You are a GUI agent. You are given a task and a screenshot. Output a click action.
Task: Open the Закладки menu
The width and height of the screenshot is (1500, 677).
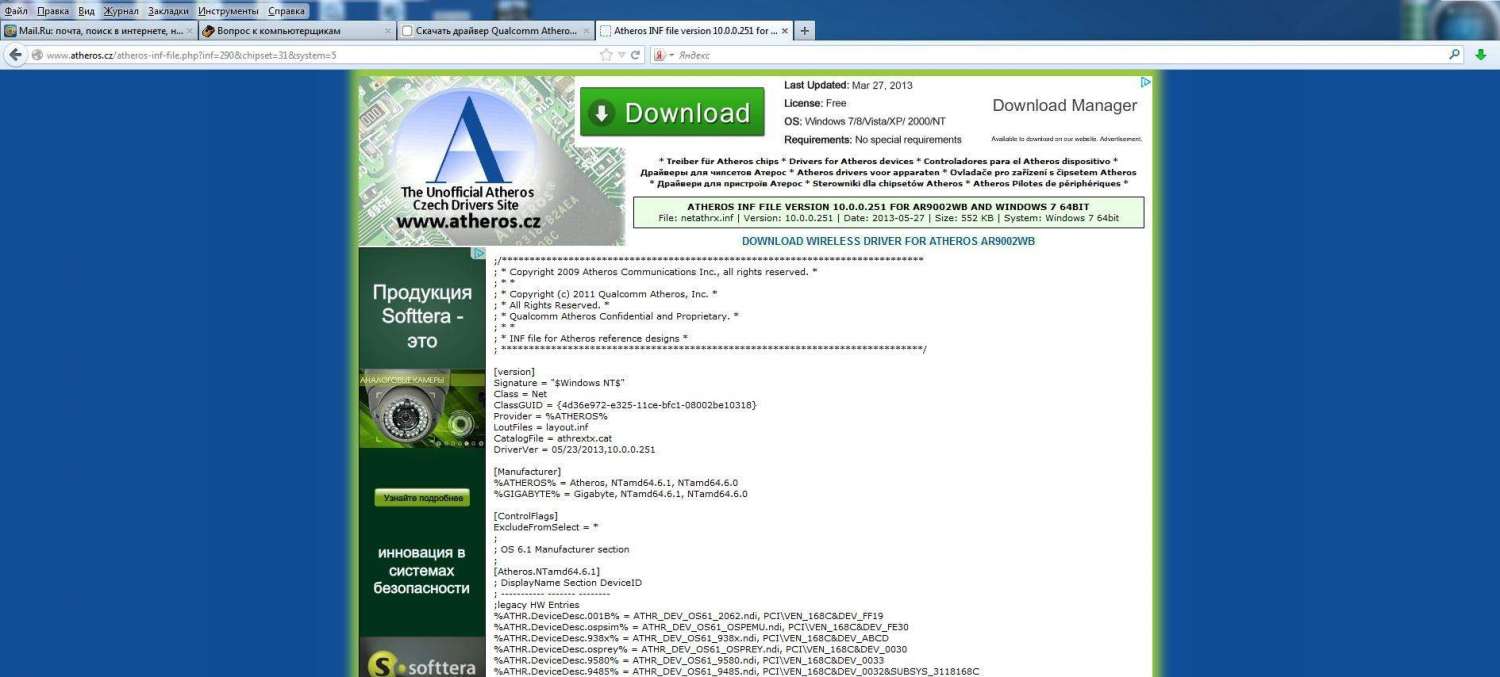coord(168,11)
